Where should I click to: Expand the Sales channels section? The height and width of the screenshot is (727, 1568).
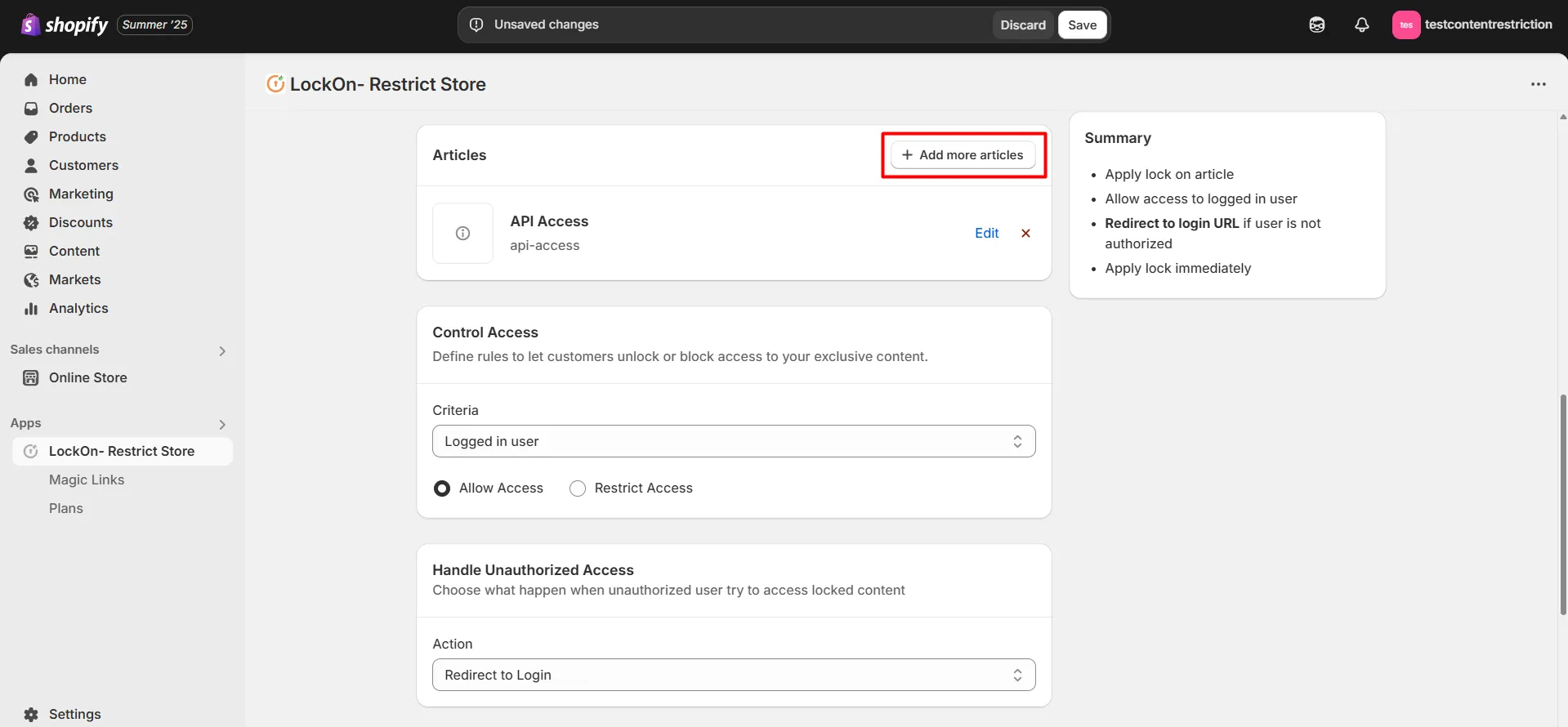(222, 351)
